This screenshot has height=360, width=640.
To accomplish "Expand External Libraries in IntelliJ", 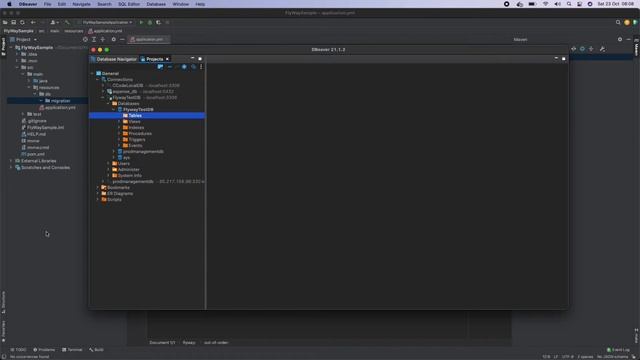I will [x=11, y=161].
